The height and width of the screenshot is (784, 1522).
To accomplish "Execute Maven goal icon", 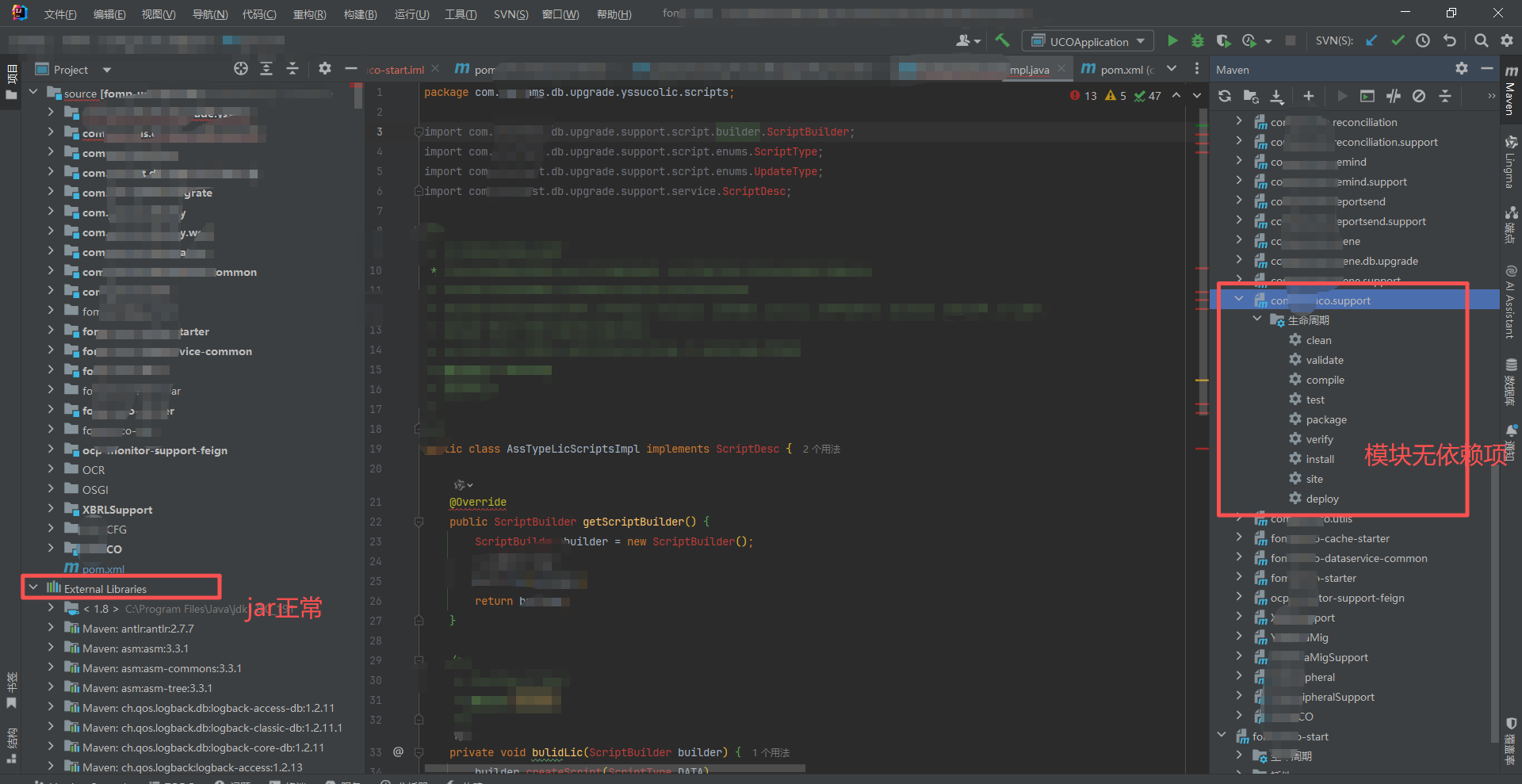I will (x=1367, y=96).
